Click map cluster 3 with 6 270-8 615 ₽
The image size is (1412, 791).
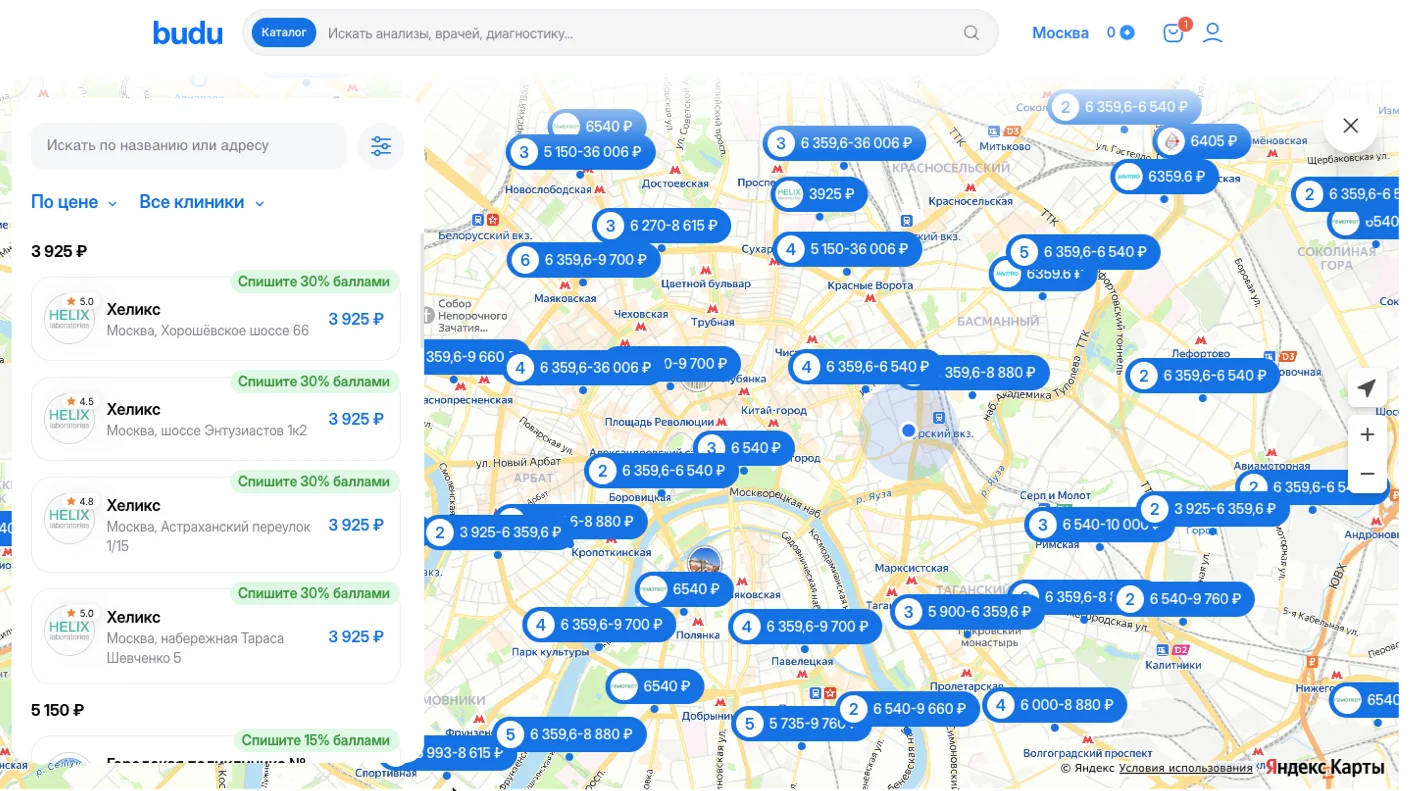coord(661,226)
